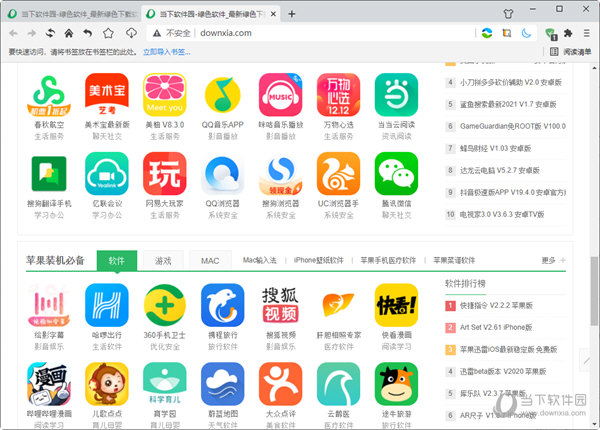Open 快捷指令 V2.2.2 苹果版 entry
The width and height of the screenshot is (600, 430).
(x=496, y=305)
